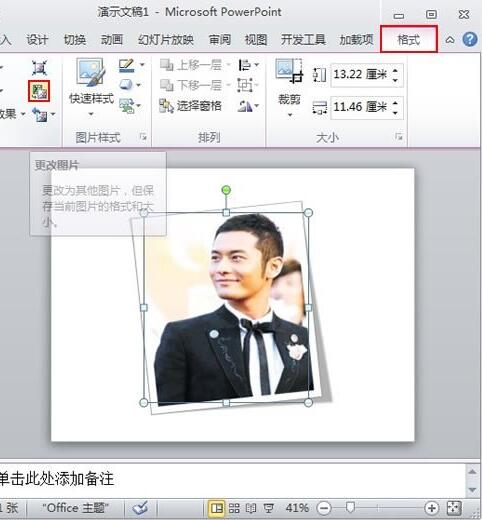Collapse the ribbon with the caret icon
This screenshot has width=482, height=520.
coord(450,40)
